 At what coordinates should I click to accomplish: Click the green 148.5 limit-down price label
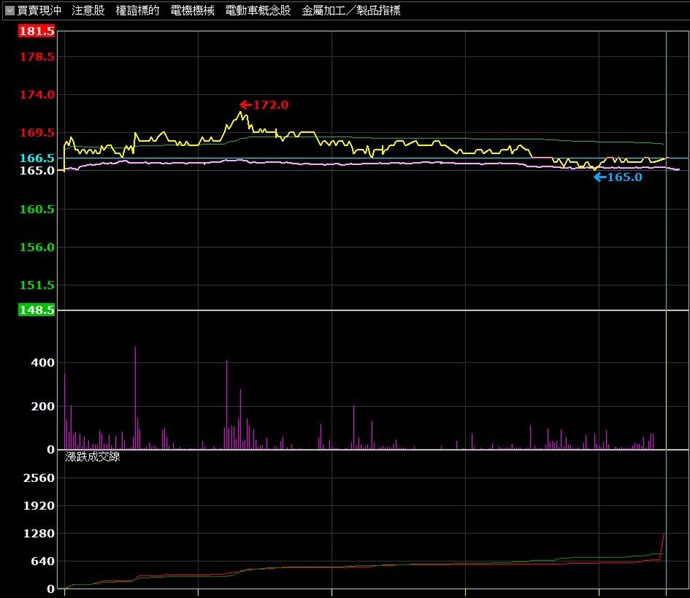coord(37,311)
